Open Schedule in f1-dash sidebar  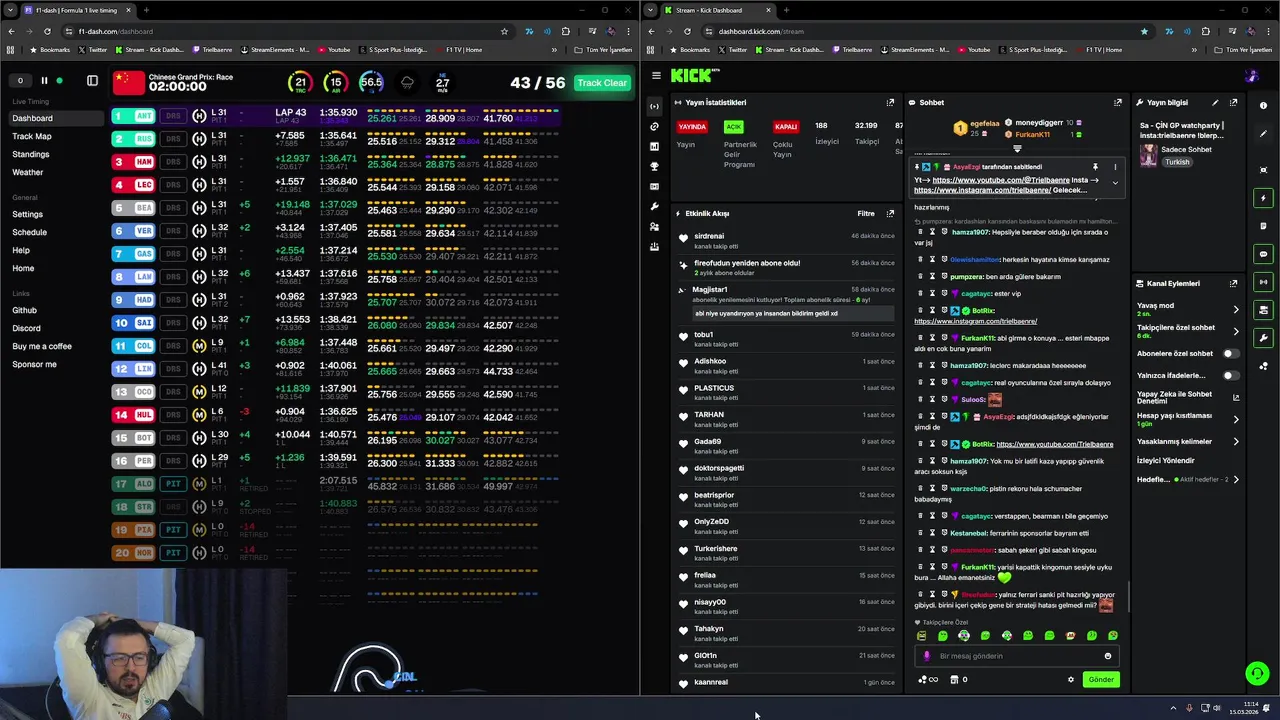click(30, 232)
